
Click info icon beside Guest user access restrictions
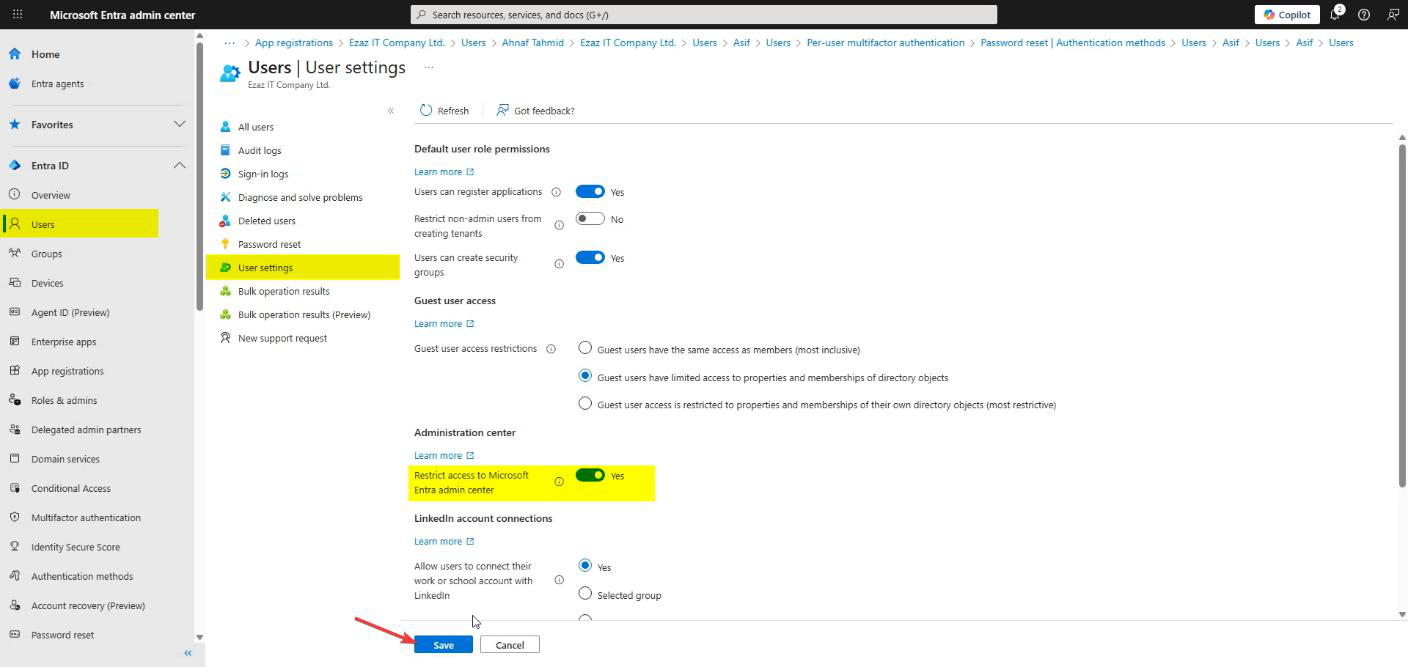point(551,349)
